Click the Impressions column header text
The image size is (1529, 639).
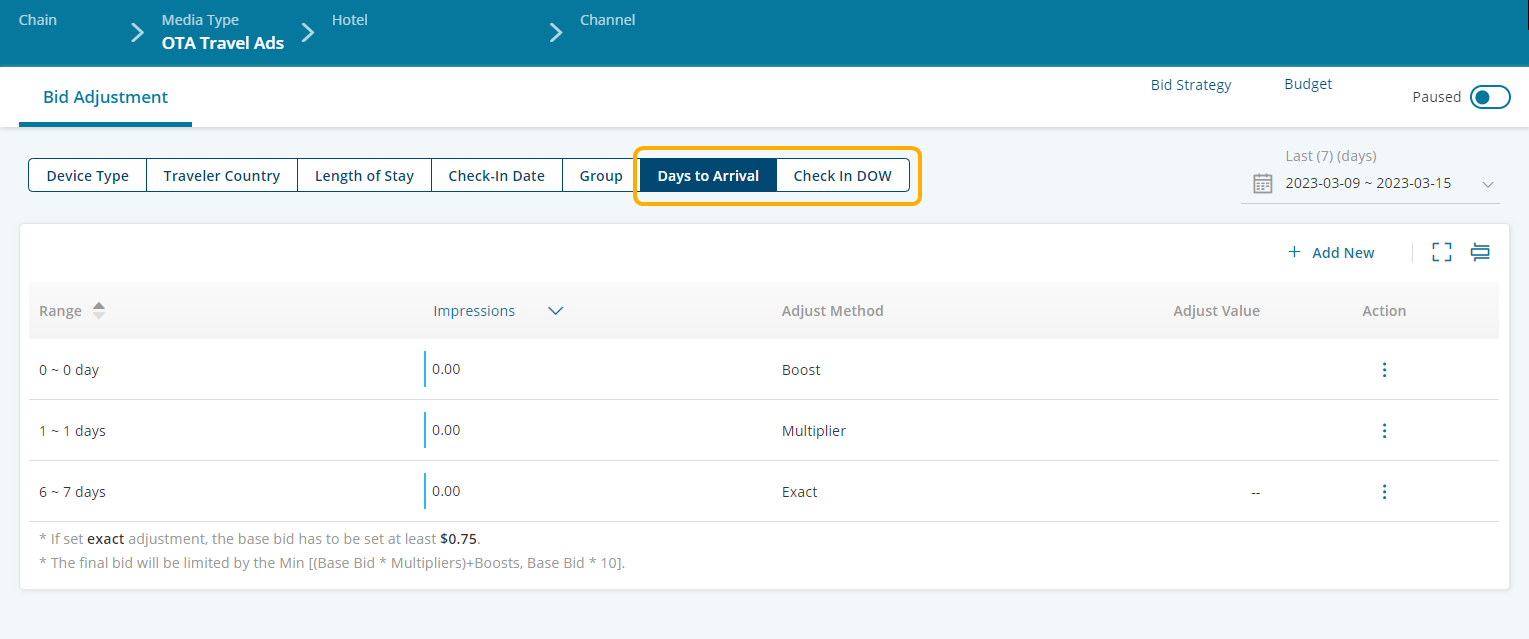click(474, 311)
